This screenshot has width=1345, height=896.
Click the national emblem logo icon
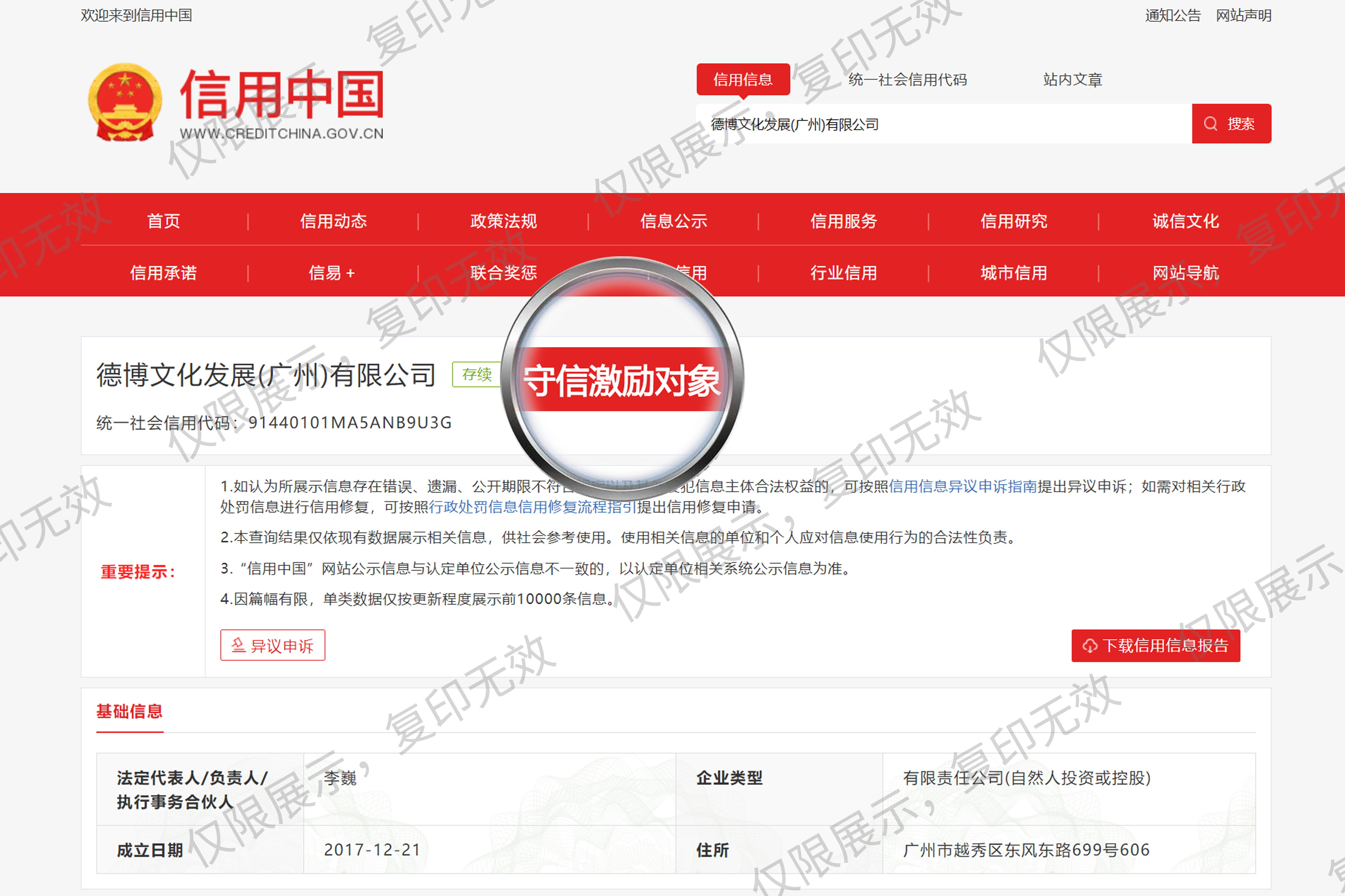click(125, 102)
